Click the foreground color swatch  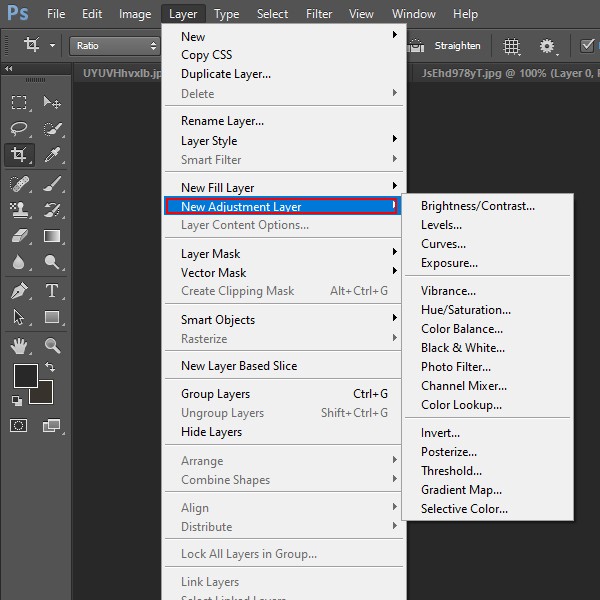pyautogui.click(x=25, y=376)
